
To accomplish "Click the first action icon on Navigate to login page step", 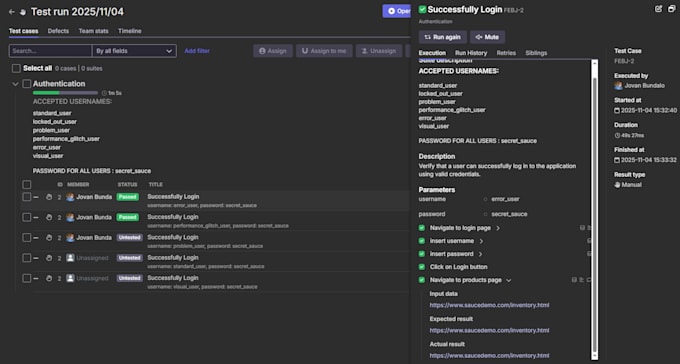I will pyautogui.click(x=582, y=228).
